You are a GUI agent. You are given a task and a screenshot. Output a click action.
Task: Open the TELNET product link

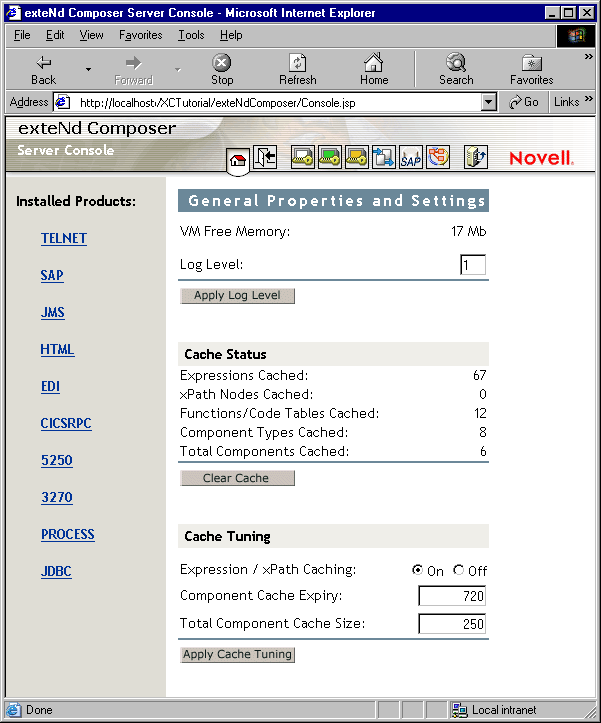64,238
